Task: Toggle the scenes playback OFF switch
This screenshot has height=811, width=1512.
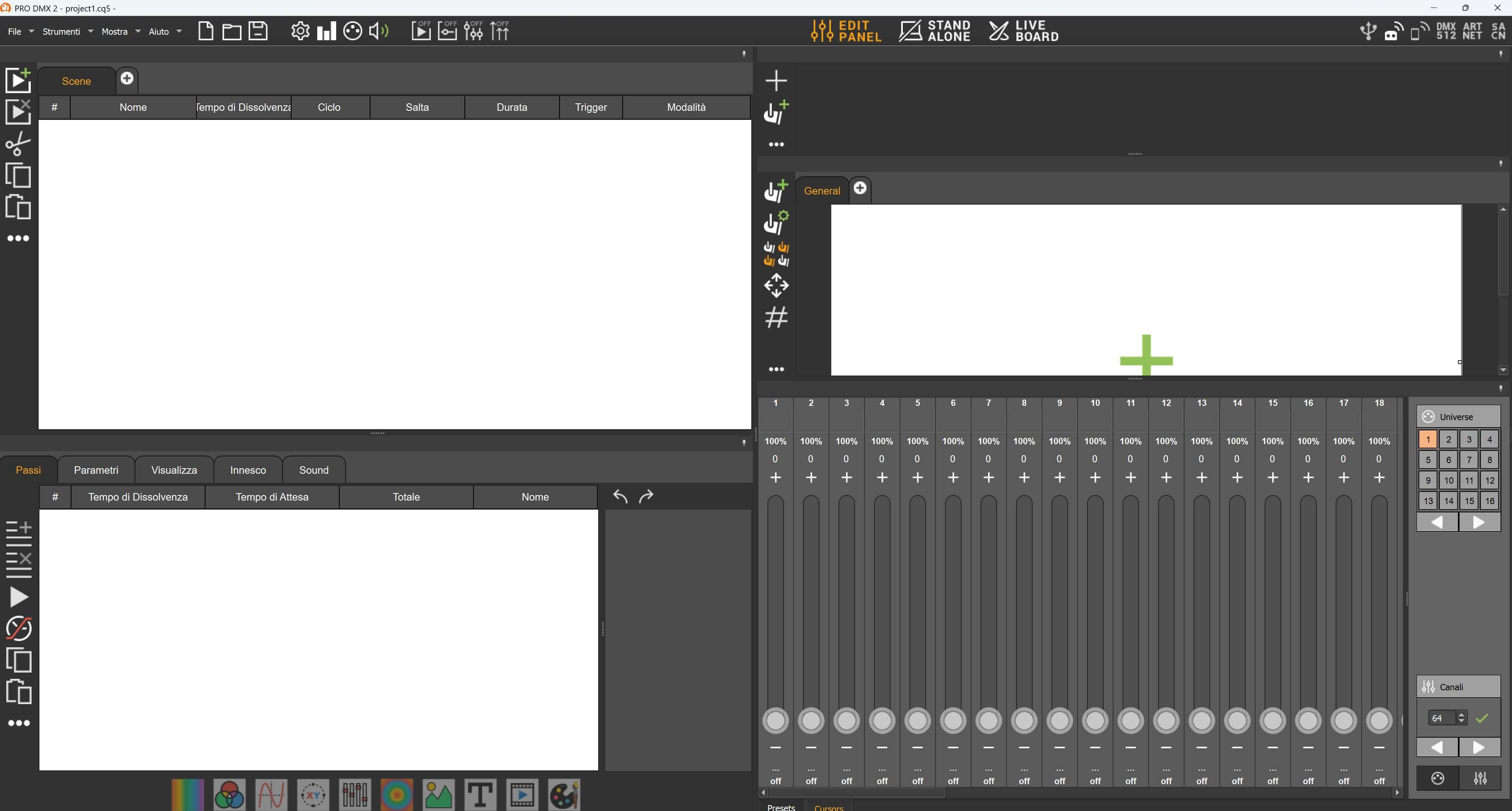Action: [x=421, y=30]
